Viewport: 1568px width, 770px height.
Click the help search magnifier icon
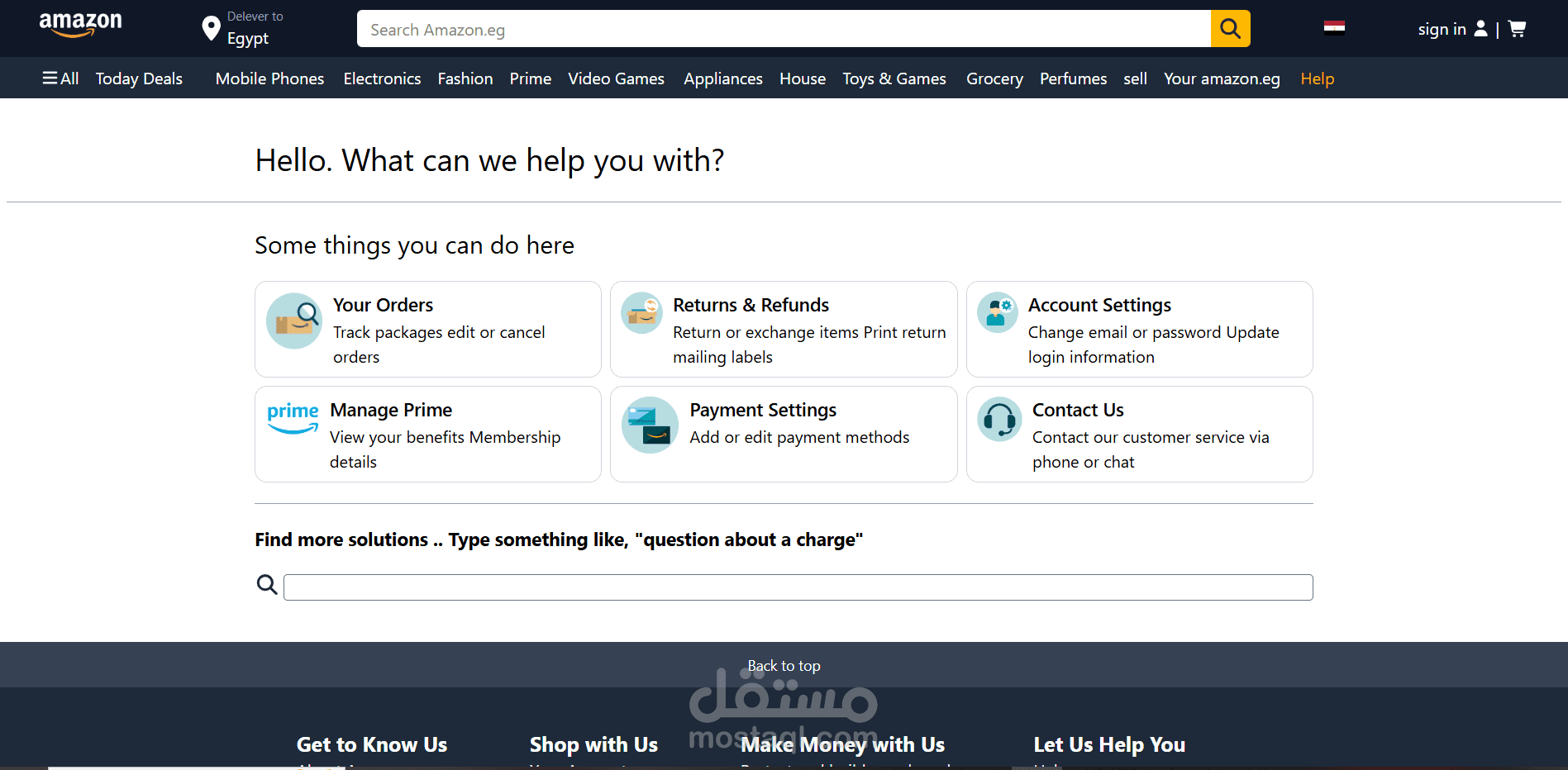pyautogui.click(x=266, y=585)
